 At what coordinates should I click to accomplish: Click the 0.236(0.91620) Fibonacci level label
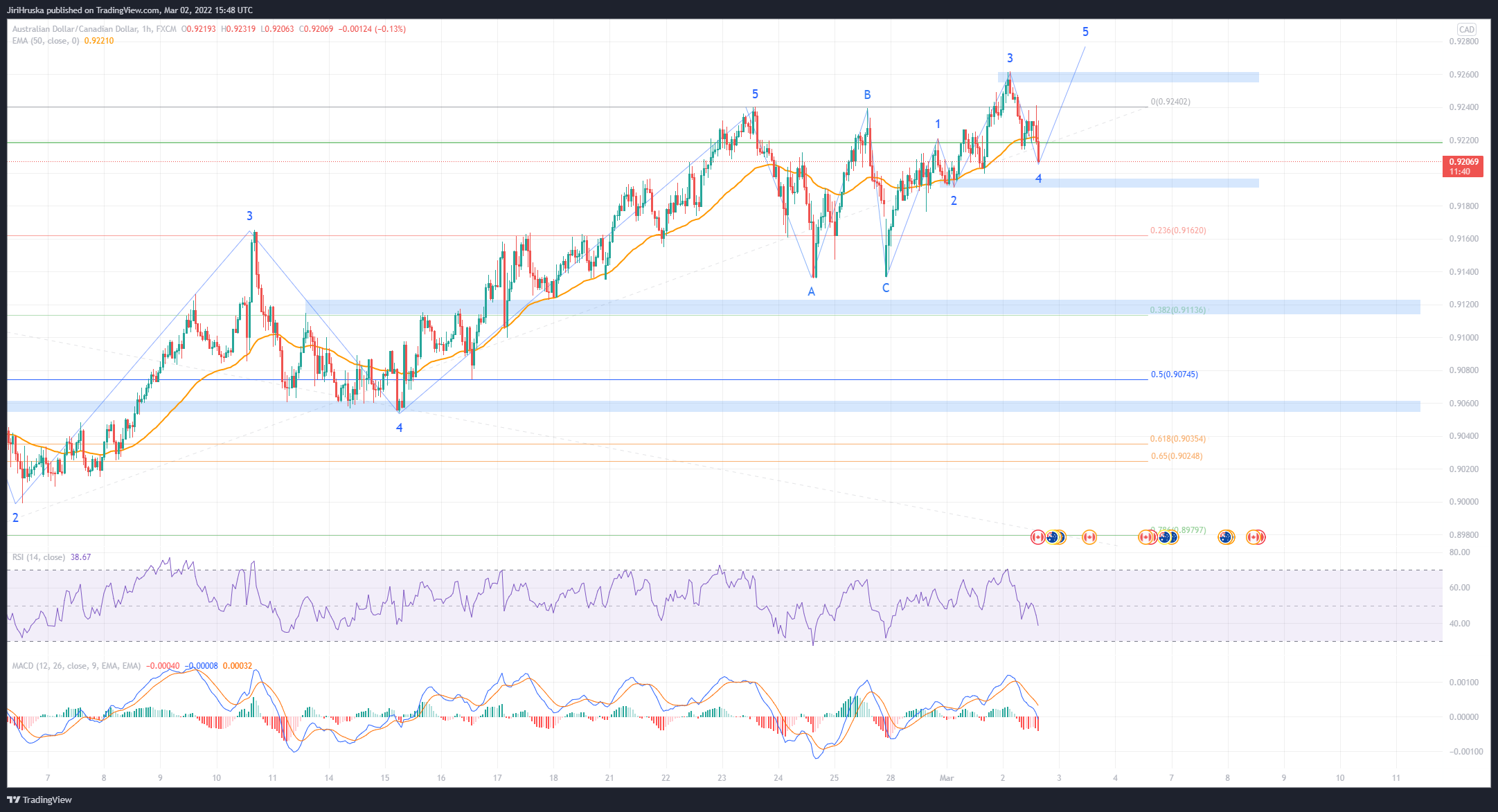coord(1177,231)
